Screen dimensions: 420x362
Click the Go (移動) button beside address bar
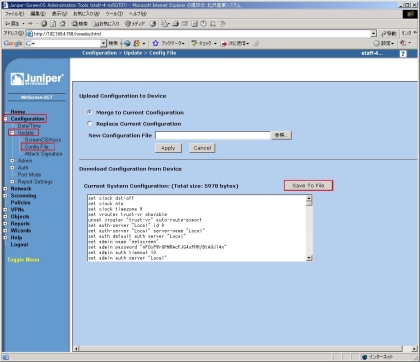(x=389, y=34)
